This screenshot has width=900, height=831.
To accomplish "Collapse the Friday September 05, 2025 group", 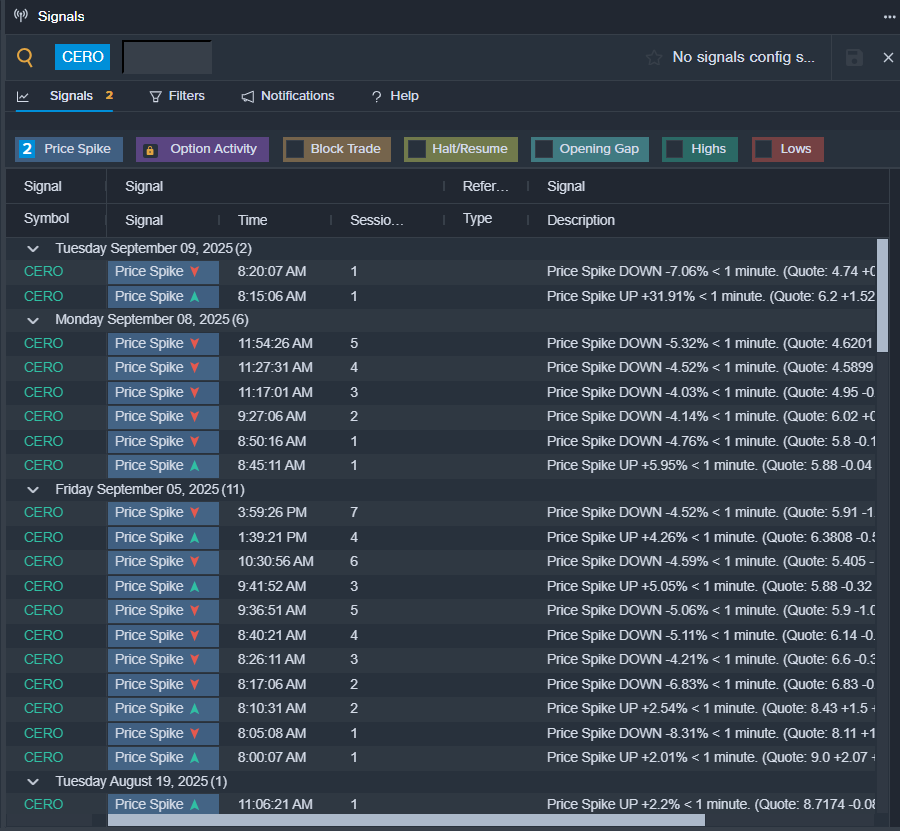I will [33, 490].
